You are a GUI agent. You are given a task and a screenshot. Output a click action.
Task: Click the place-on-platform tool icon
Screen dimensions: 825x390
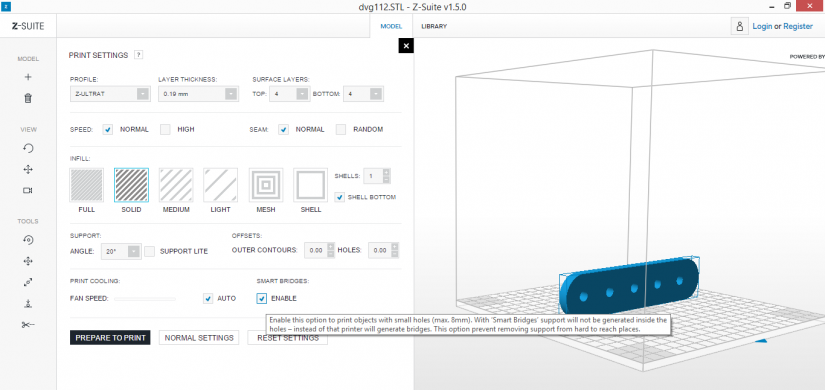tap(28, 304)
